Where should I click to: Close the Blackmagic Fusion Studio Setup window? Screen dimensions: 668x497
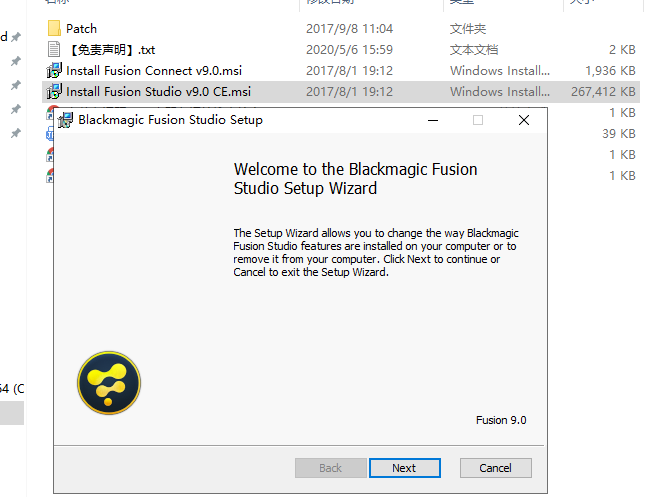point(524,120)
